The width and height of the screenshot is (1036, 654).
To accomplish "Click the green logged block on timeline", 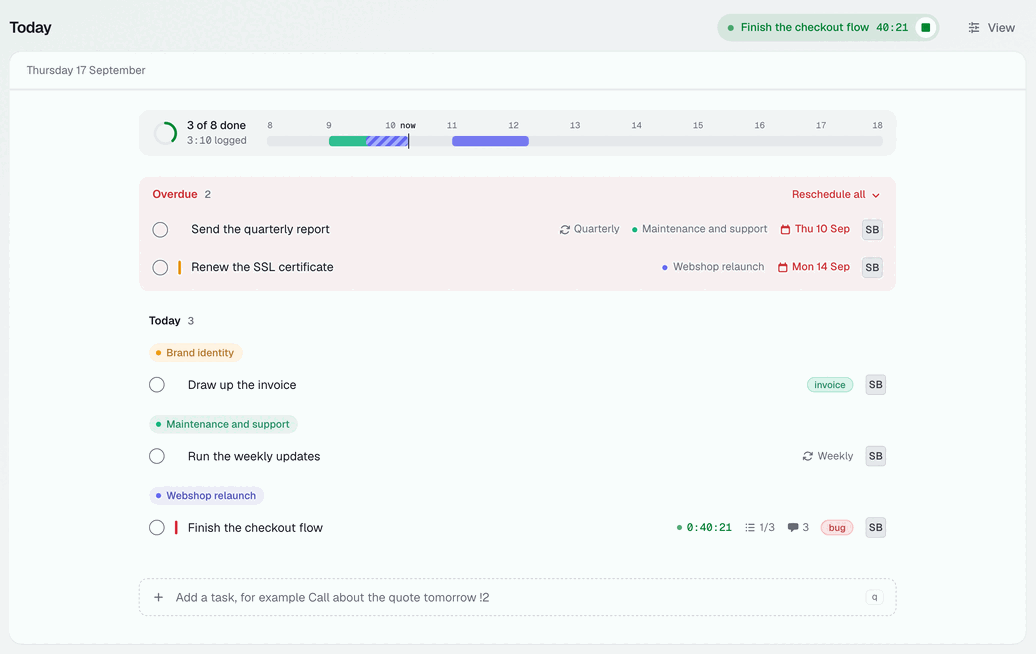I will tap(348, 141).
